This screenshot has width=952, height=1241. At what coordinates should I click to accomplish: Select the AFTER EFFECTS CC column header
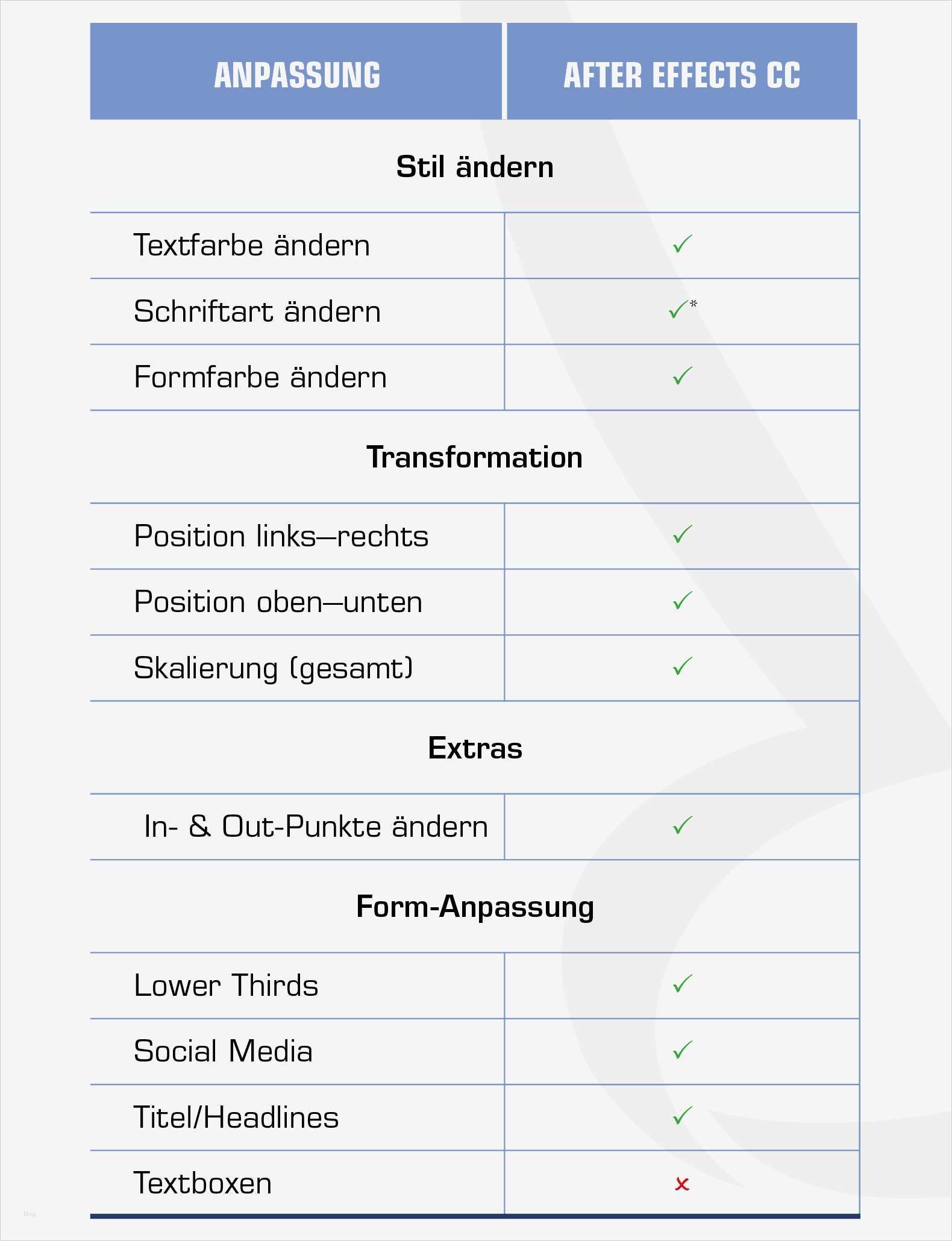point(681,75)
